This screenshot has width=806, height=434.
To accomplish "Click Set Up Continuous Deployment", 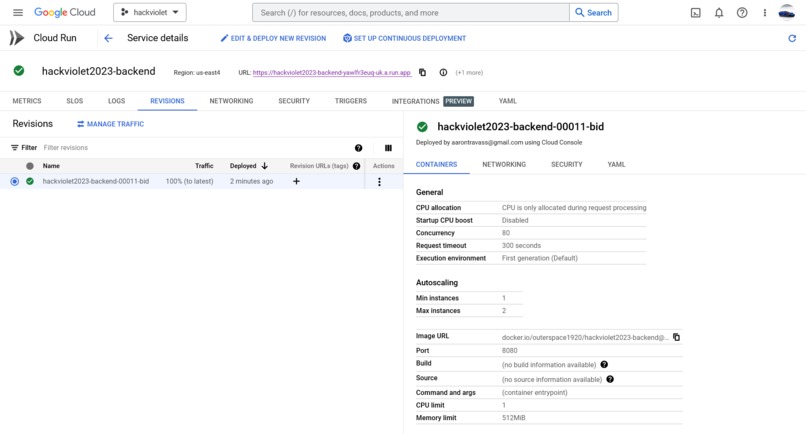I will click(x=404, y=38).
